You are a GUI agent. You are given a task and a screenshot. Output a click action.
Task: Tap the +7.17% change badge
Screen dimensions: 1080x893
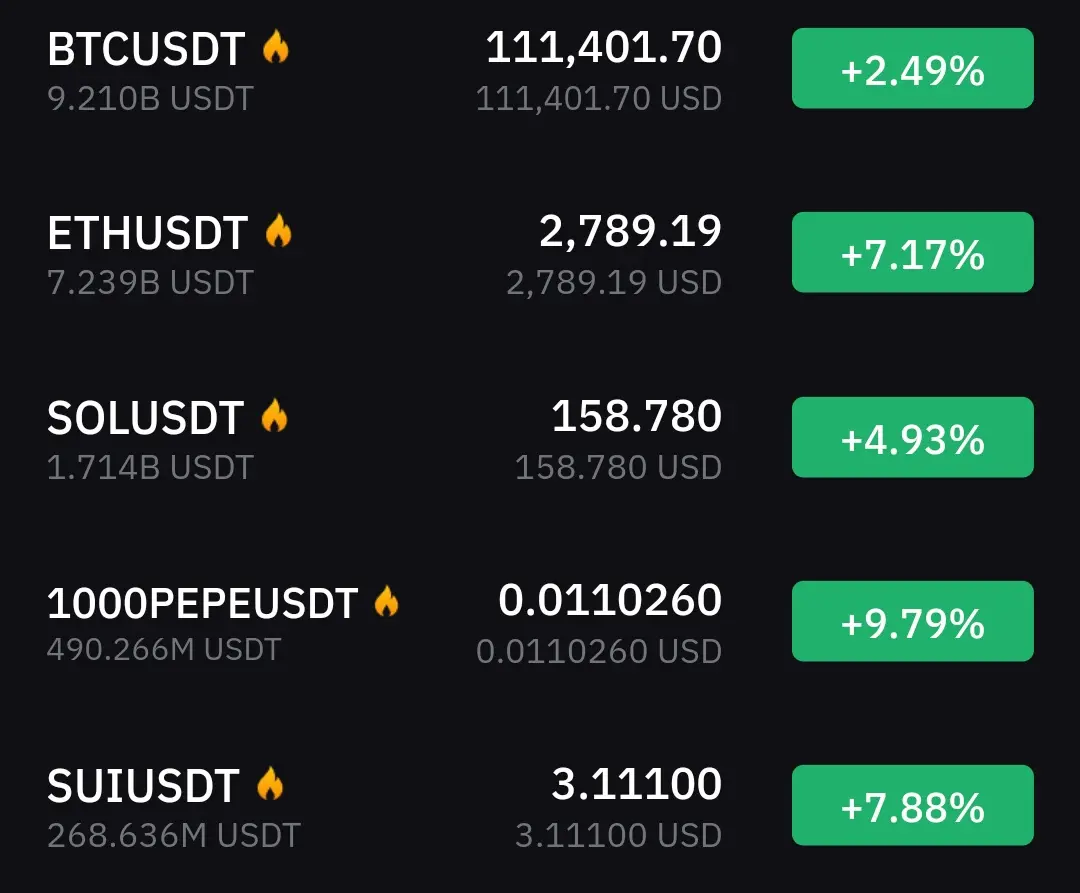click(913, 252)
